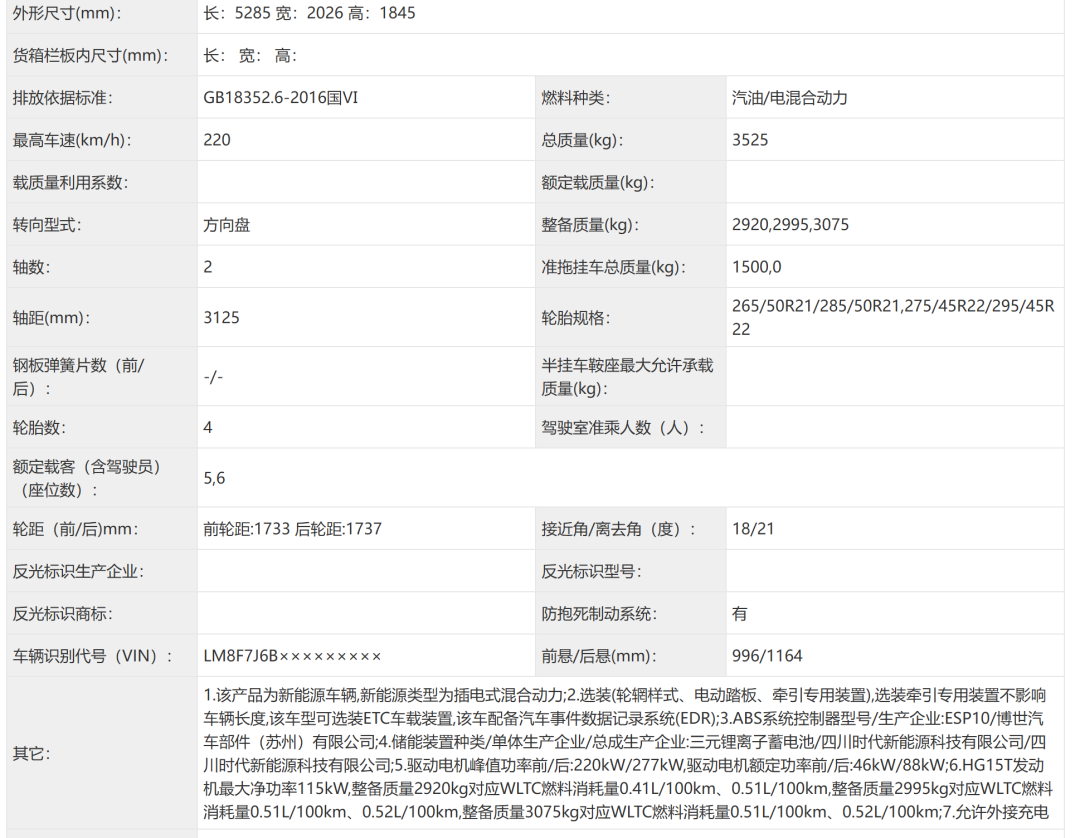1080x838 pixels.
Task: Click the emission standard value GB18352.6-2016国VI
Action: [280, 98]
